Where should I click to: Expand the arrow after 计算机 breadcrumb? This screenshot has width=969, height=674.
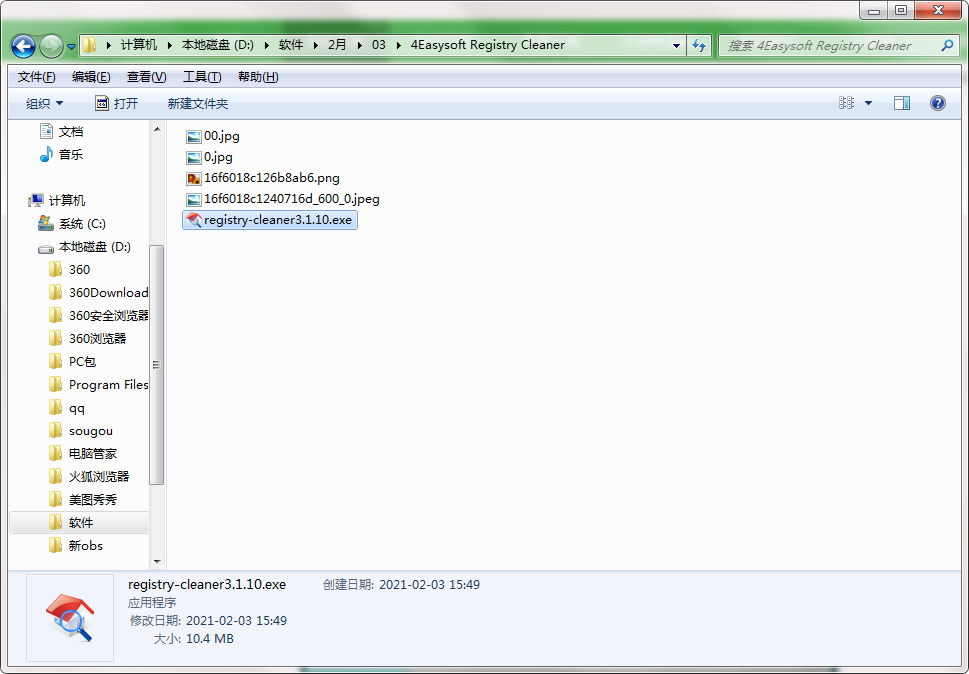[169, 45]
